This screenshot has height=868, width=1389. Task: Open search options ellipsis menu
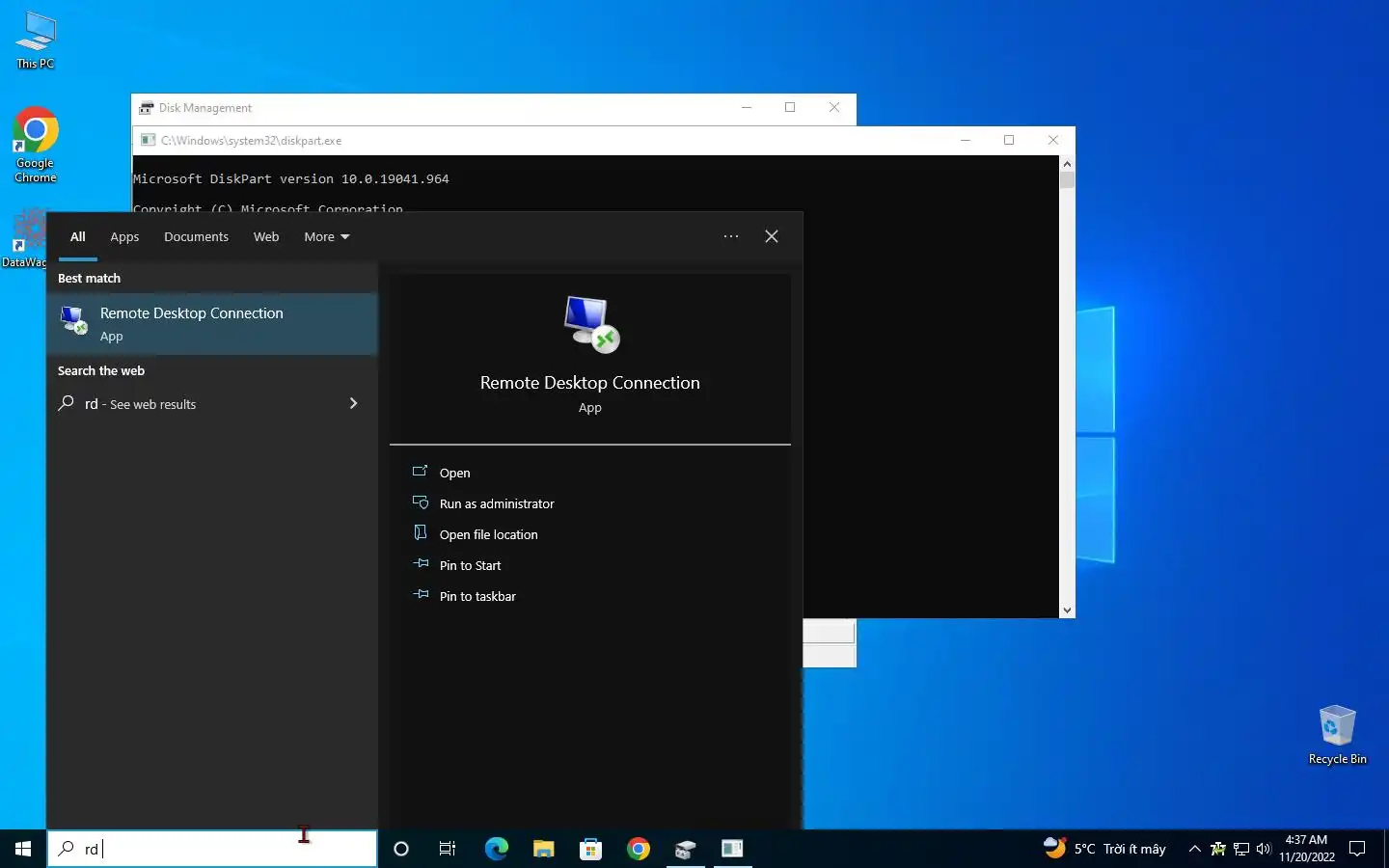coord(731,236)
